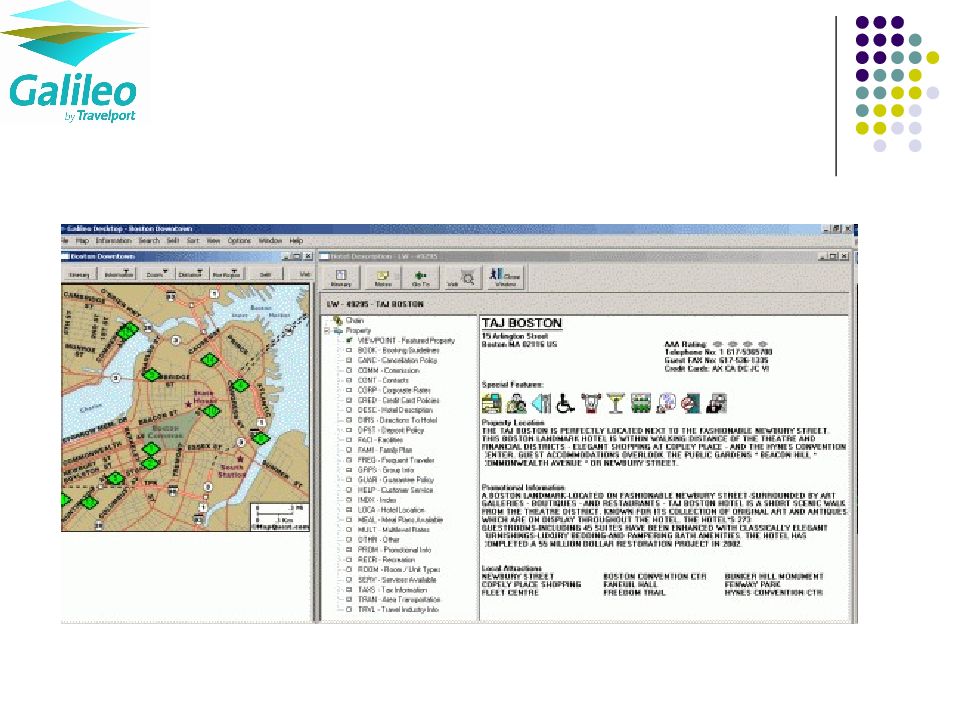Click FREEDOM TRAIL attraction

634,592
